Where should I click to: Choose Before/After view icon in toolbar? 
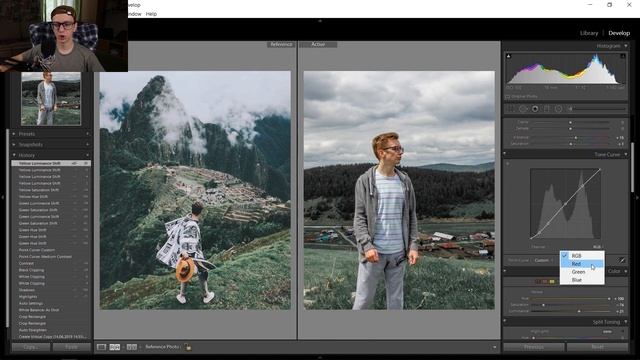pos(131,347)
